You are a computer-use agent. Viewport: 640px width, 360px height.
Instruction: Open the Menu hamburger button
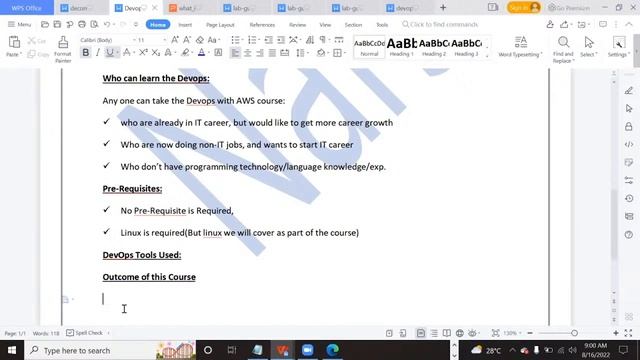pyautogui.click(x=19, y=24)
